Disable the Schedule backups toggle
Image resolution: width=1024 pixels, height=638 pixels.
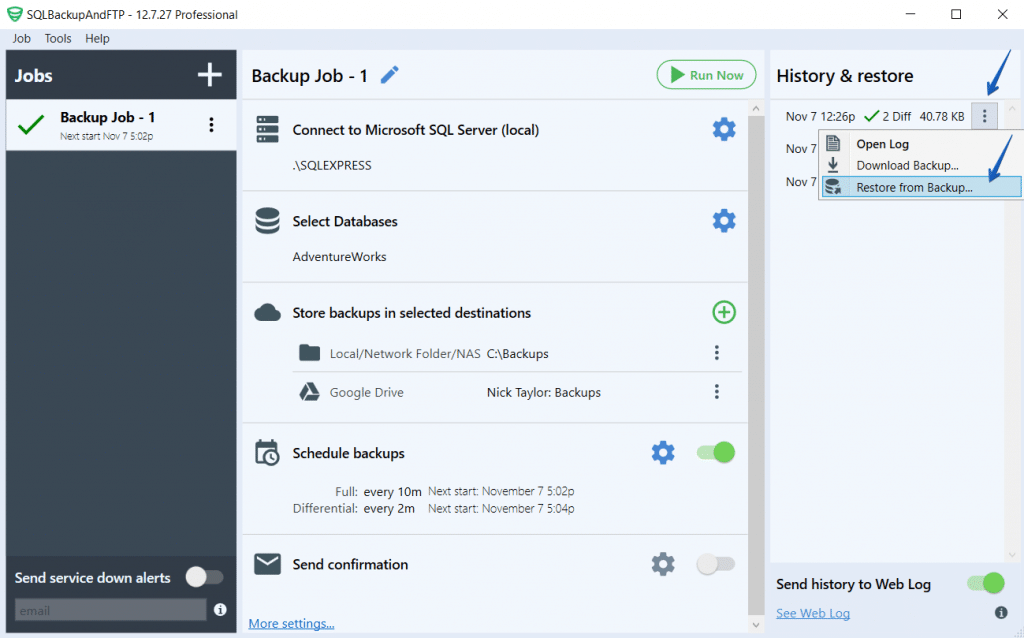click(715, 452)
